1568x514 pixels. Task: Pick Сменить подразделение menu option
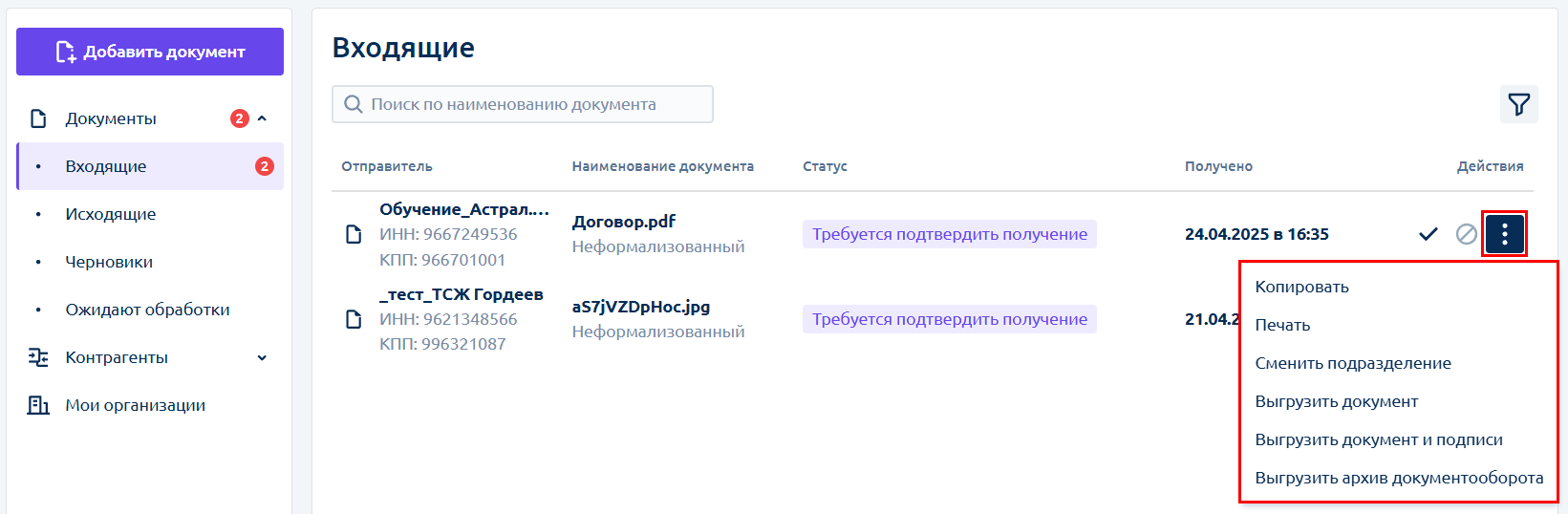(1352, 363)
